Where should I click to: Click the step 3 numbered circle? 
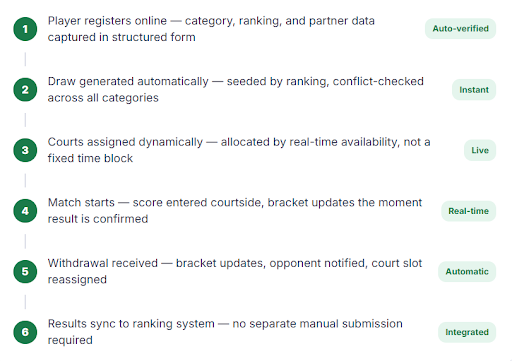(x=25, y=150)
